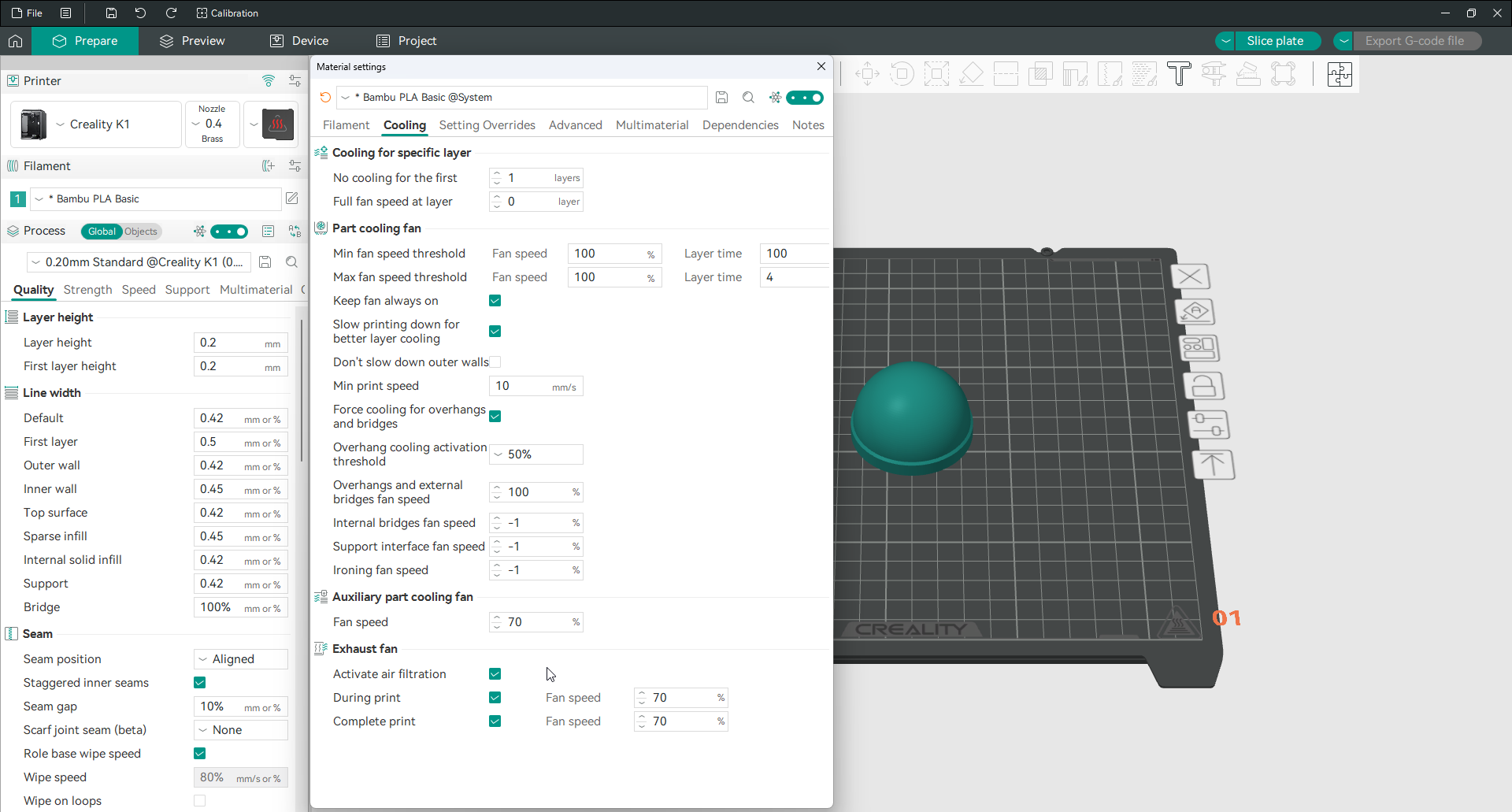This screenshot has height=812, width=1512.
Task: Open filament 1 Bambu PLA Basic dropdown
Action: (155, 198)
